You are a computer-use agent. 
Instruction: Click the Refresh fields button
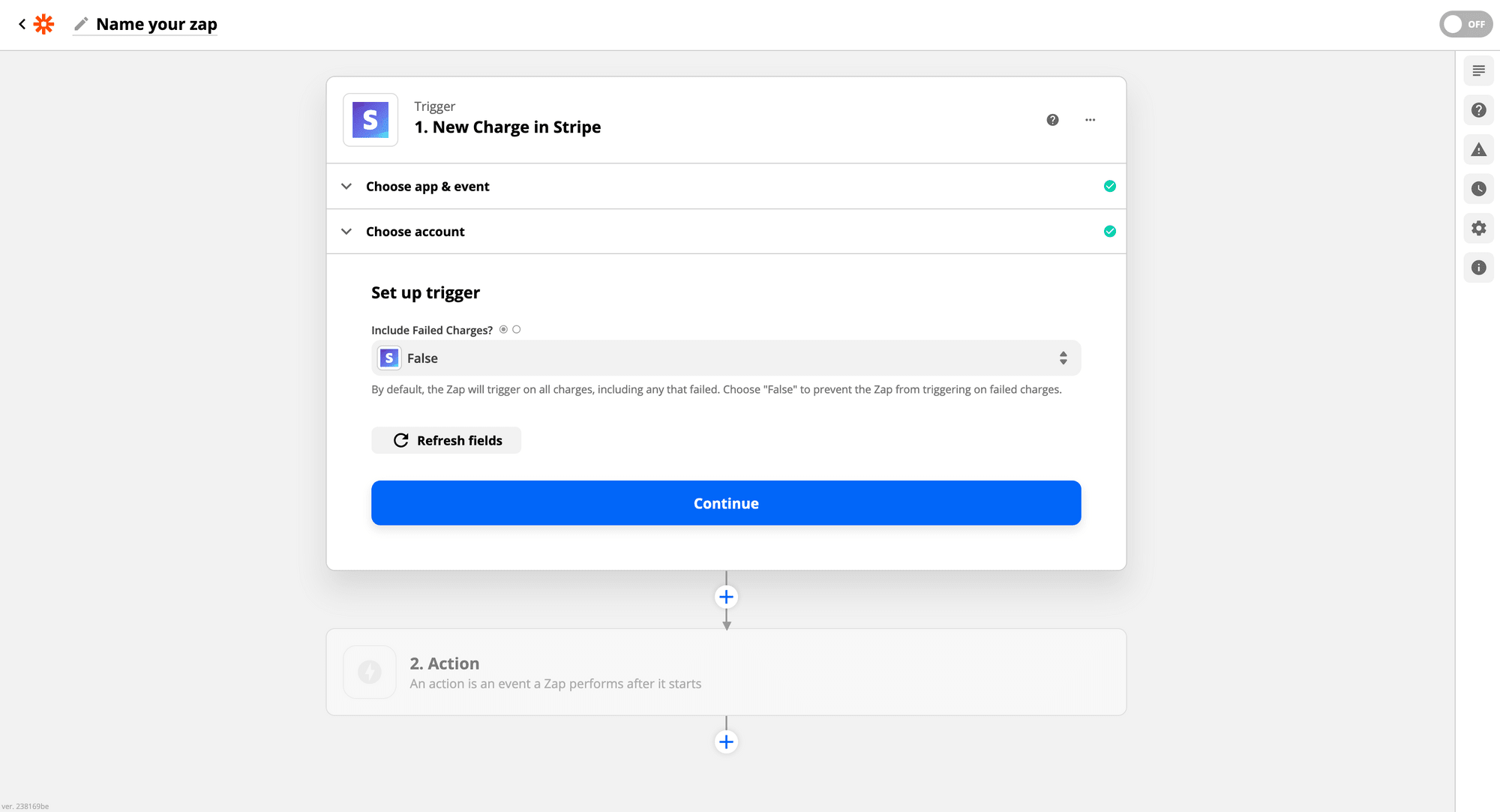click(446, 440)
